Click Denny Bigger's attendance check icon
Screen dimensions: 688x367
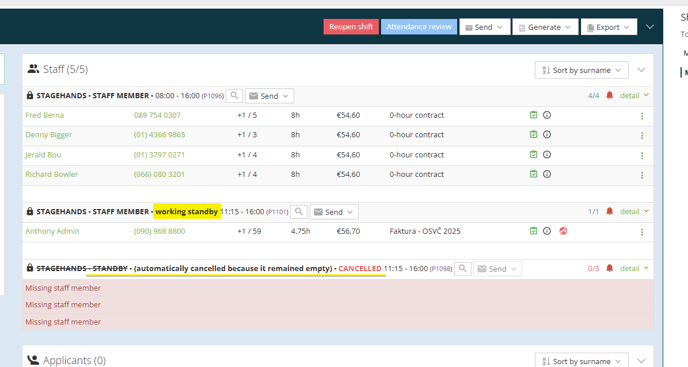(x=533, y=134)
